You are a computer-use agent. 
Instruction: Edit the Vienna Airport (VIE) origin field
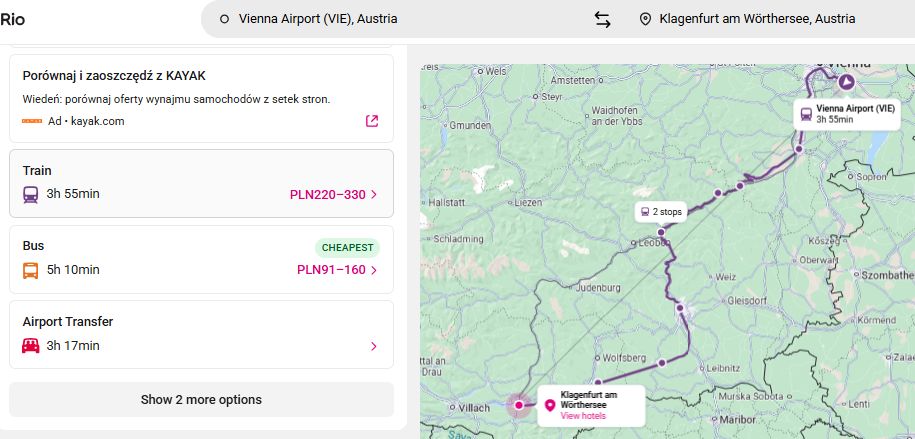point(318,19)
